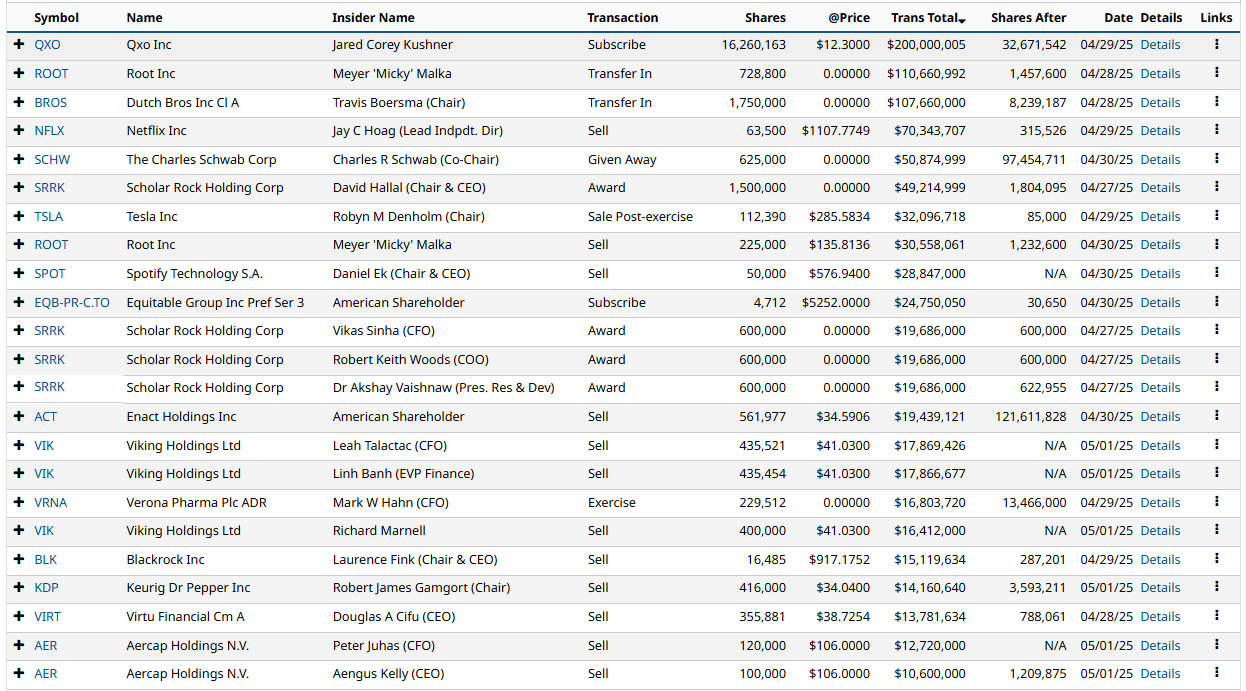Open three-dot menu for David Hallal row
Viewport: 1246px width, 691px height.
click(1216, 187)
